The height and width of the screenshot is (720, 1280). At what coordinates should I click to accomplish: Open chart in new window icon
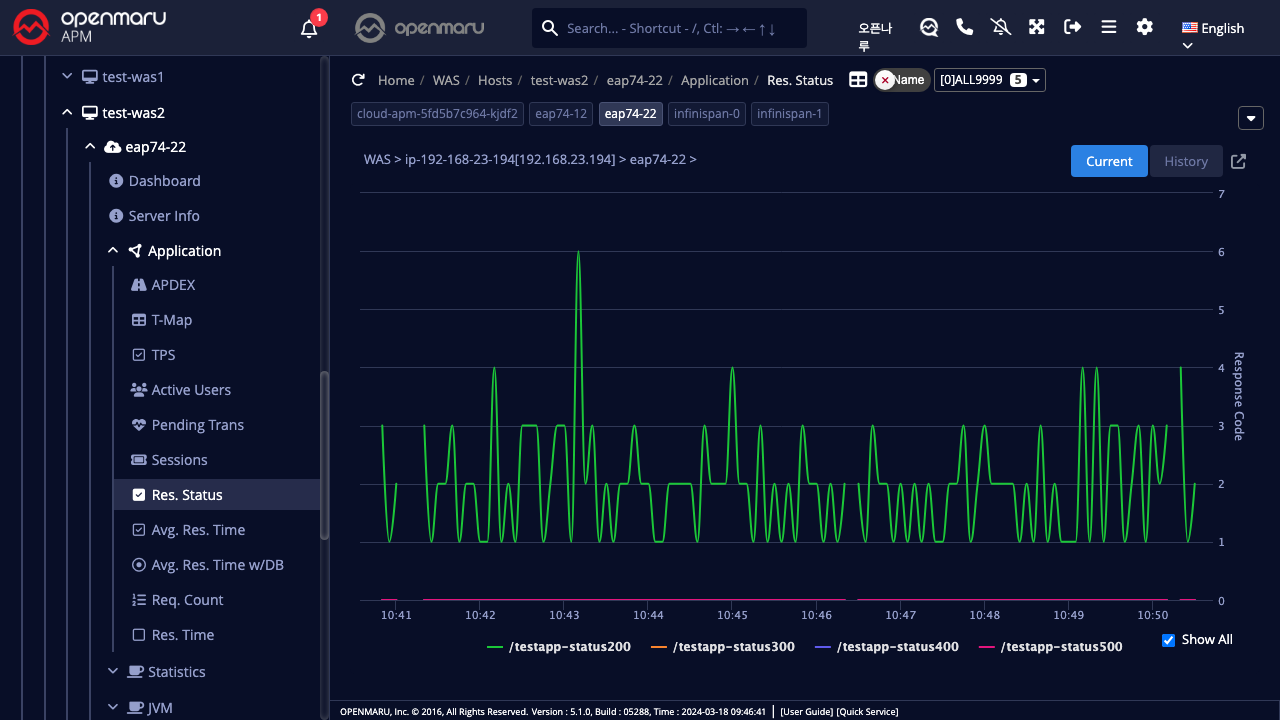1238,161
